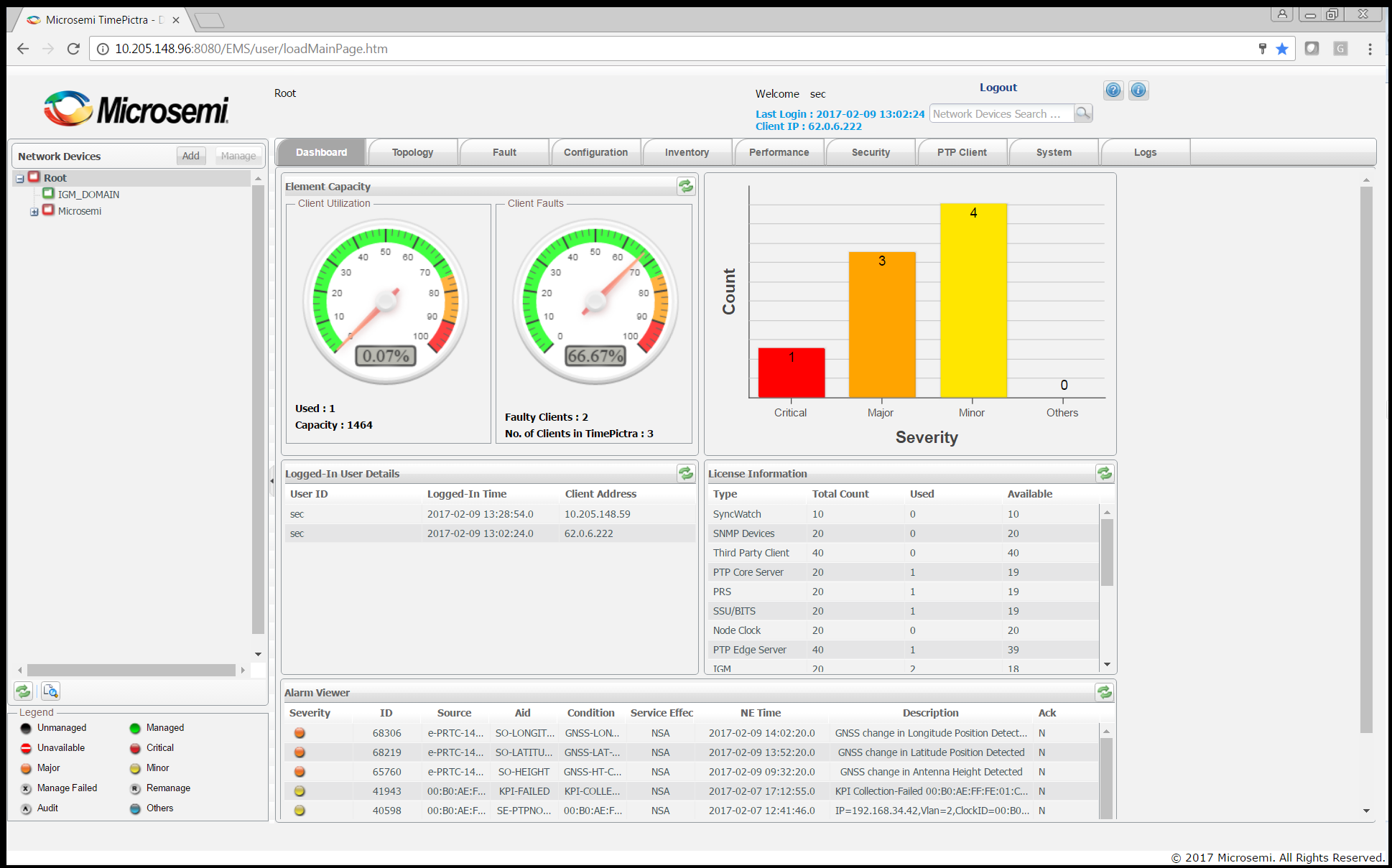
Task: Collapse the left tree panel divider arrow
Action: click(x=272, y=480)
